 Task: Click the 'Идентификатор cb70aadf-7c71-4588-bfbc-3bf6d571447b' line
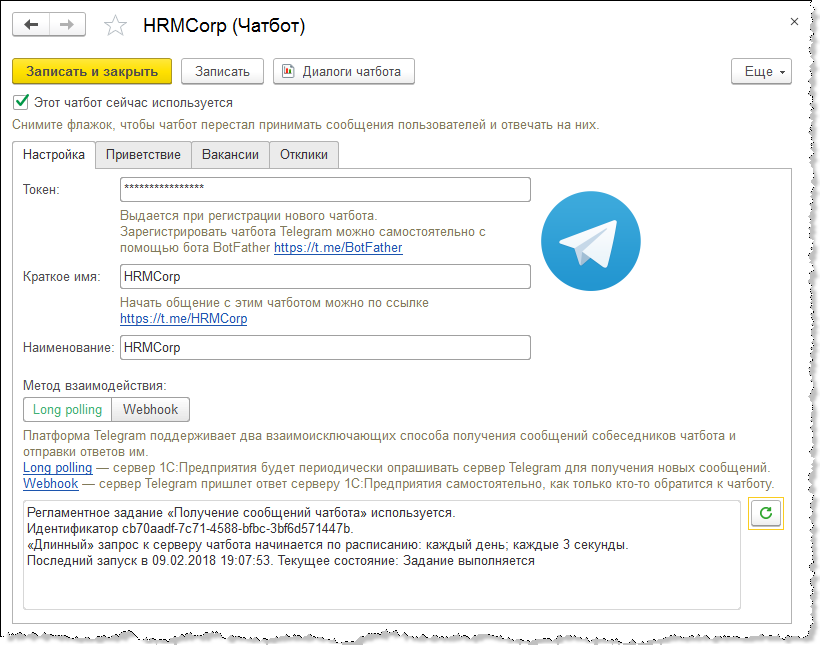point(190,529)
